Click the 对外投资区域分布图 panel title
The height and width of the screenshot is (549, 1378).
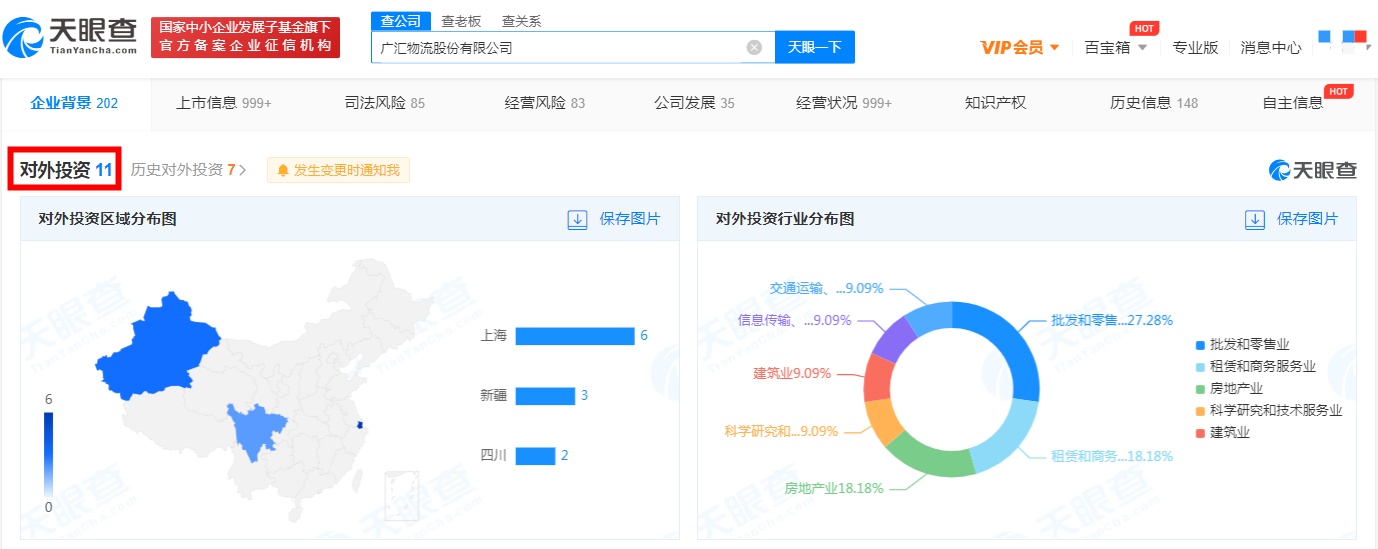(x=107, y=219)
